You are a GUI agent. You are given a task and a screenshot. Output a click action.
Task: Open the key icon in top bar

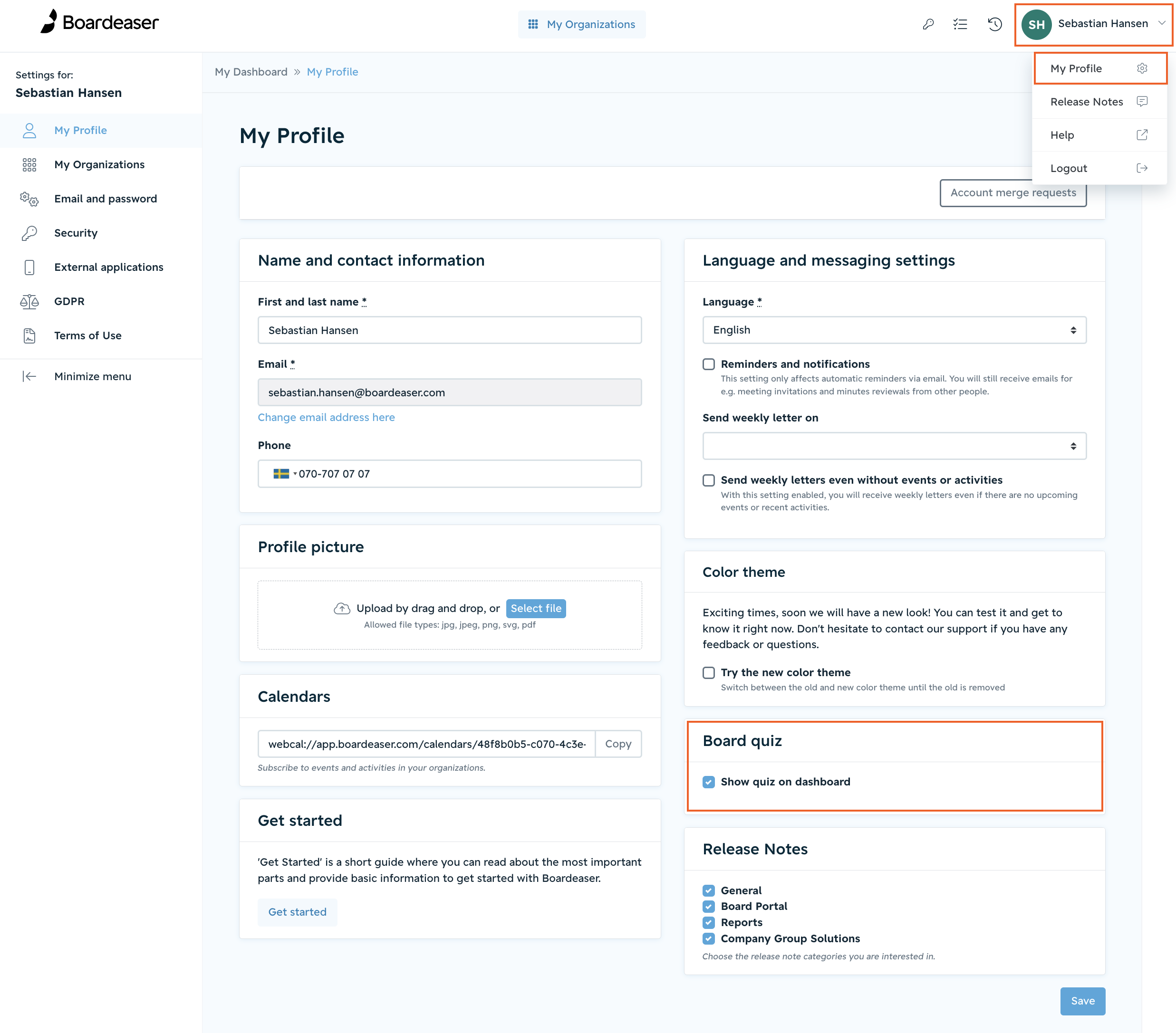coord(927,24)
